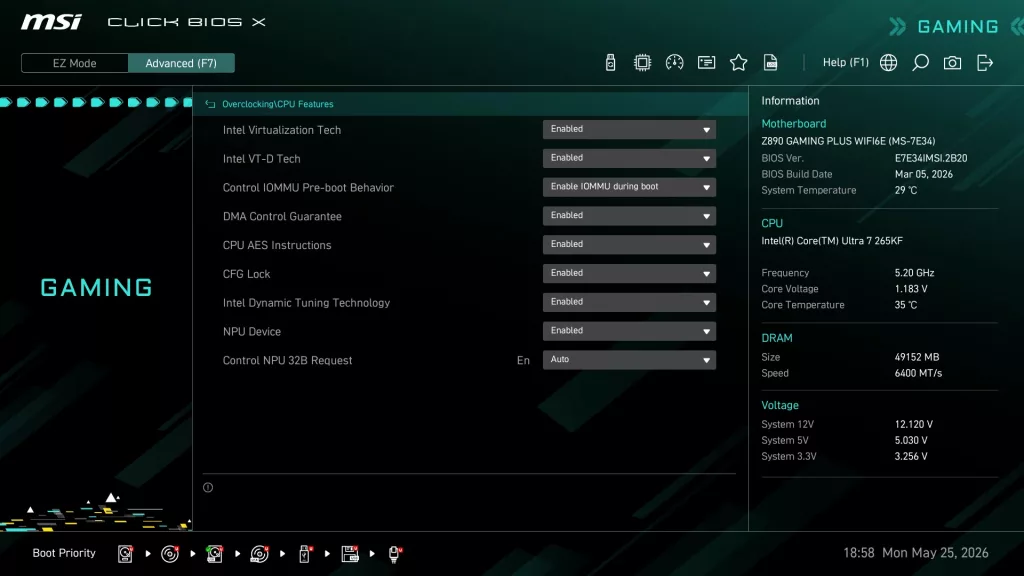The height and width of the screenshot is (576, 1024).
Task: Click the 12.120 V System 12V value
Action: point(914,424)
